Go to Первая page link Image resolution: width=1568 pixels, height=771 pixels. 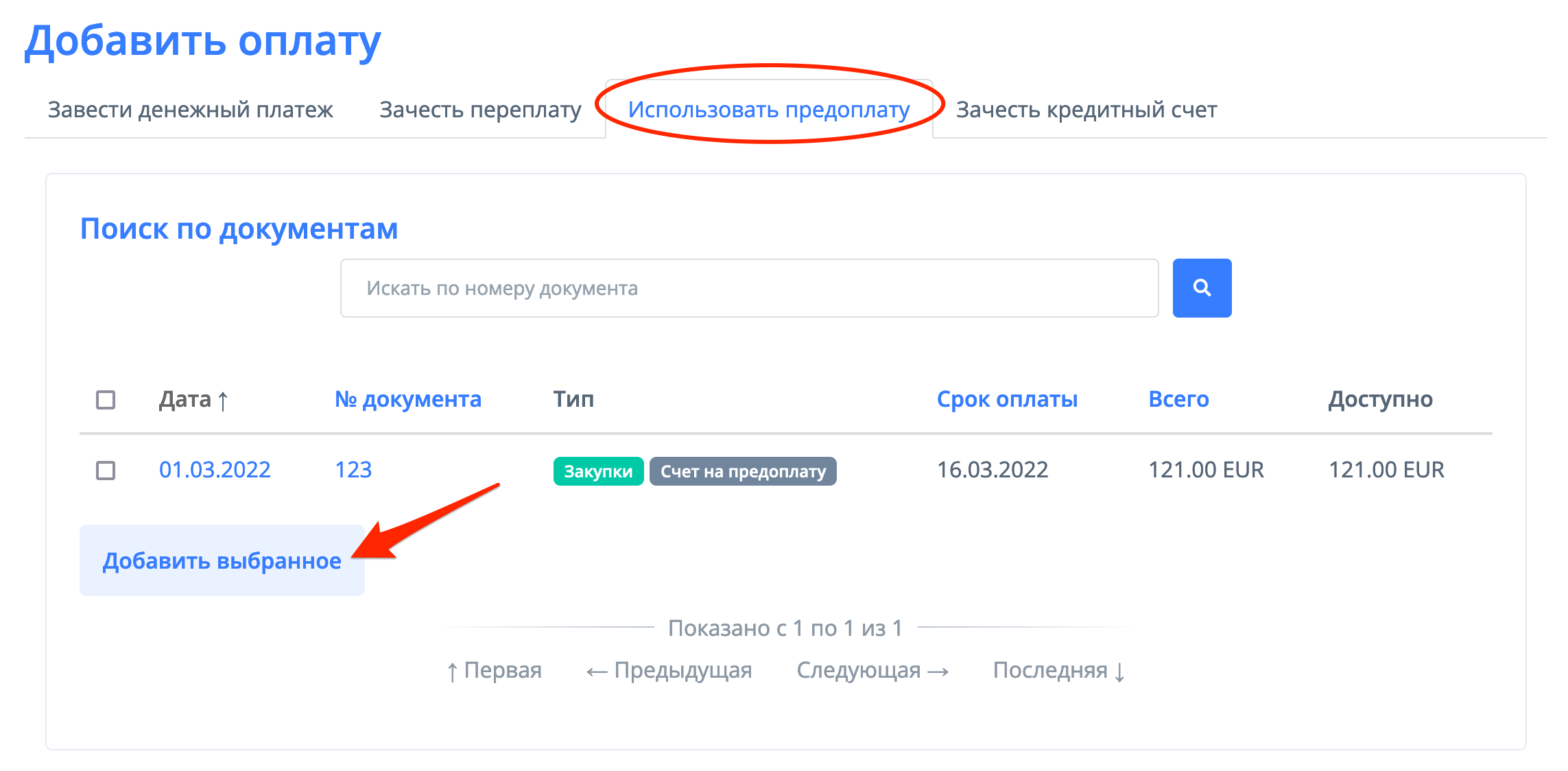click(494, 670)
